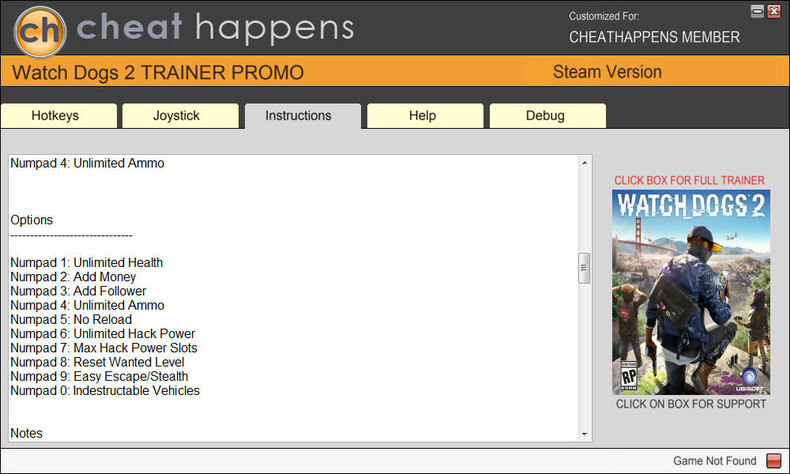Close the trainer window
The height and width of the screenshot is (474, 790).
pyautogui.click(x=774, y=11)
